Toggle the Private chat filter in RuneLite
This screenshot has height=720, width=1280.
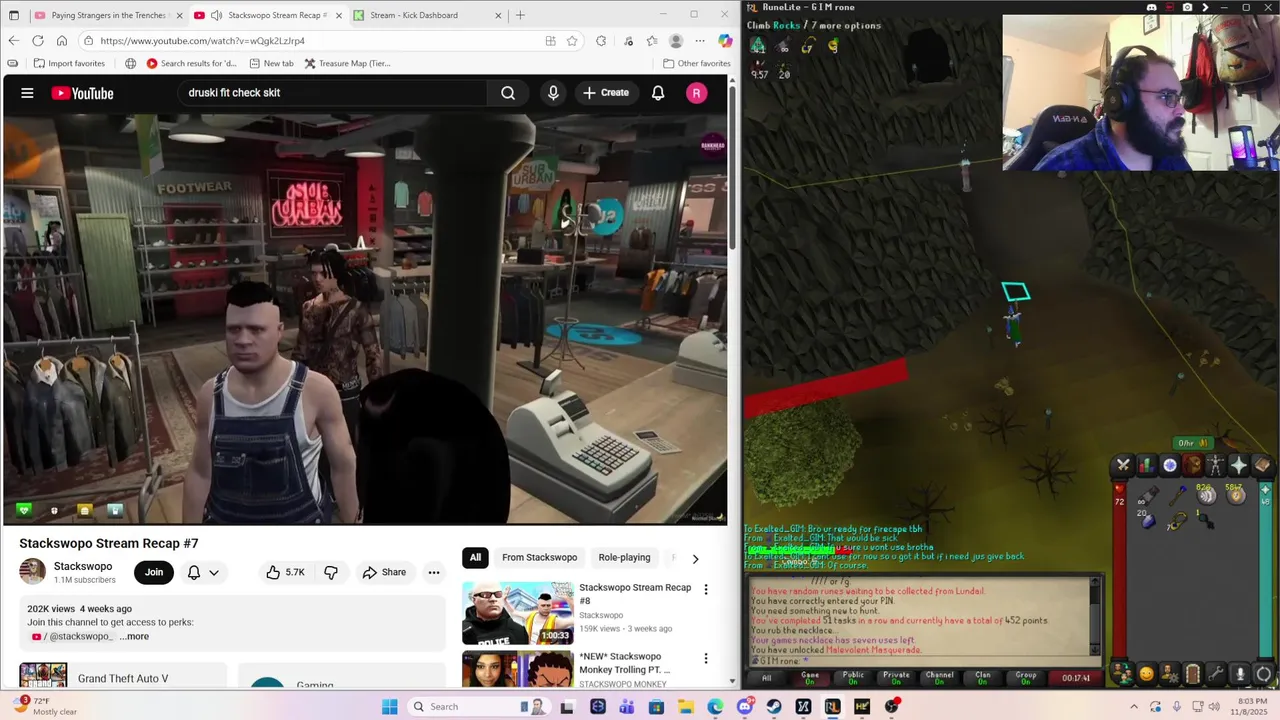tap(896, 677)
